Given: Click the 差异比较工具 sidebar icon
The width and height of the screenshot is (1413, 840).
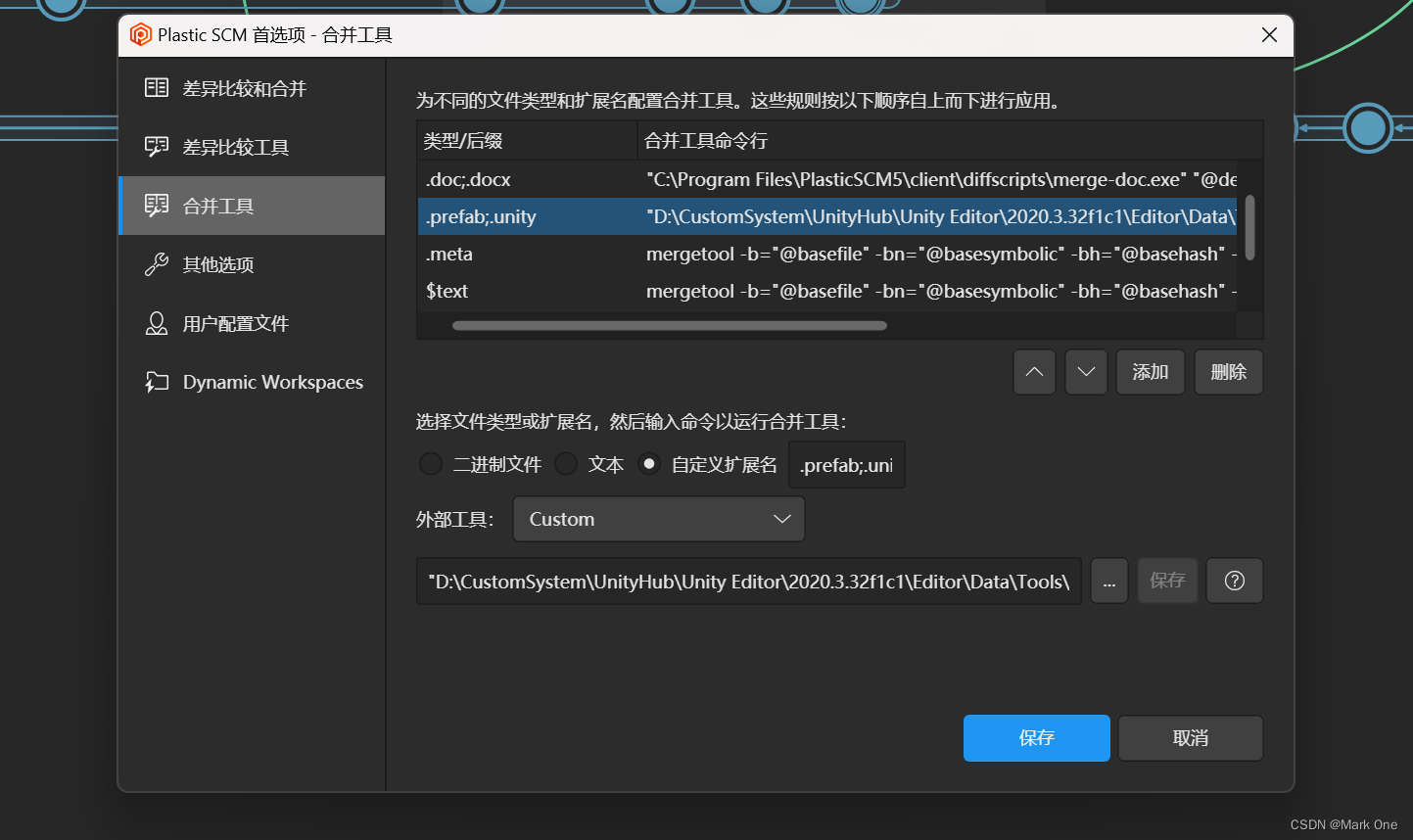Looking at the screenshot, I should [x=157, y=147].
